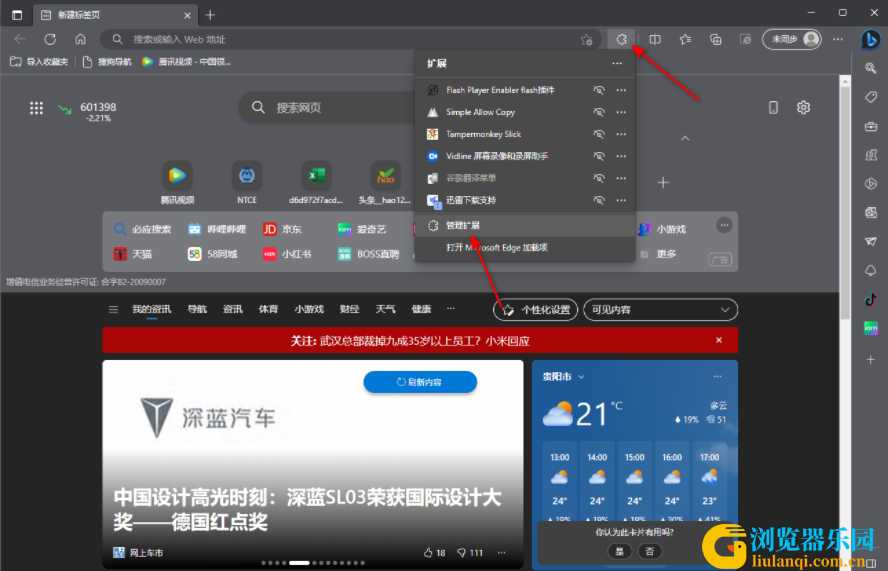Toggle toolbar visibility for Simple Allow Copy

[x=599, y=112]
